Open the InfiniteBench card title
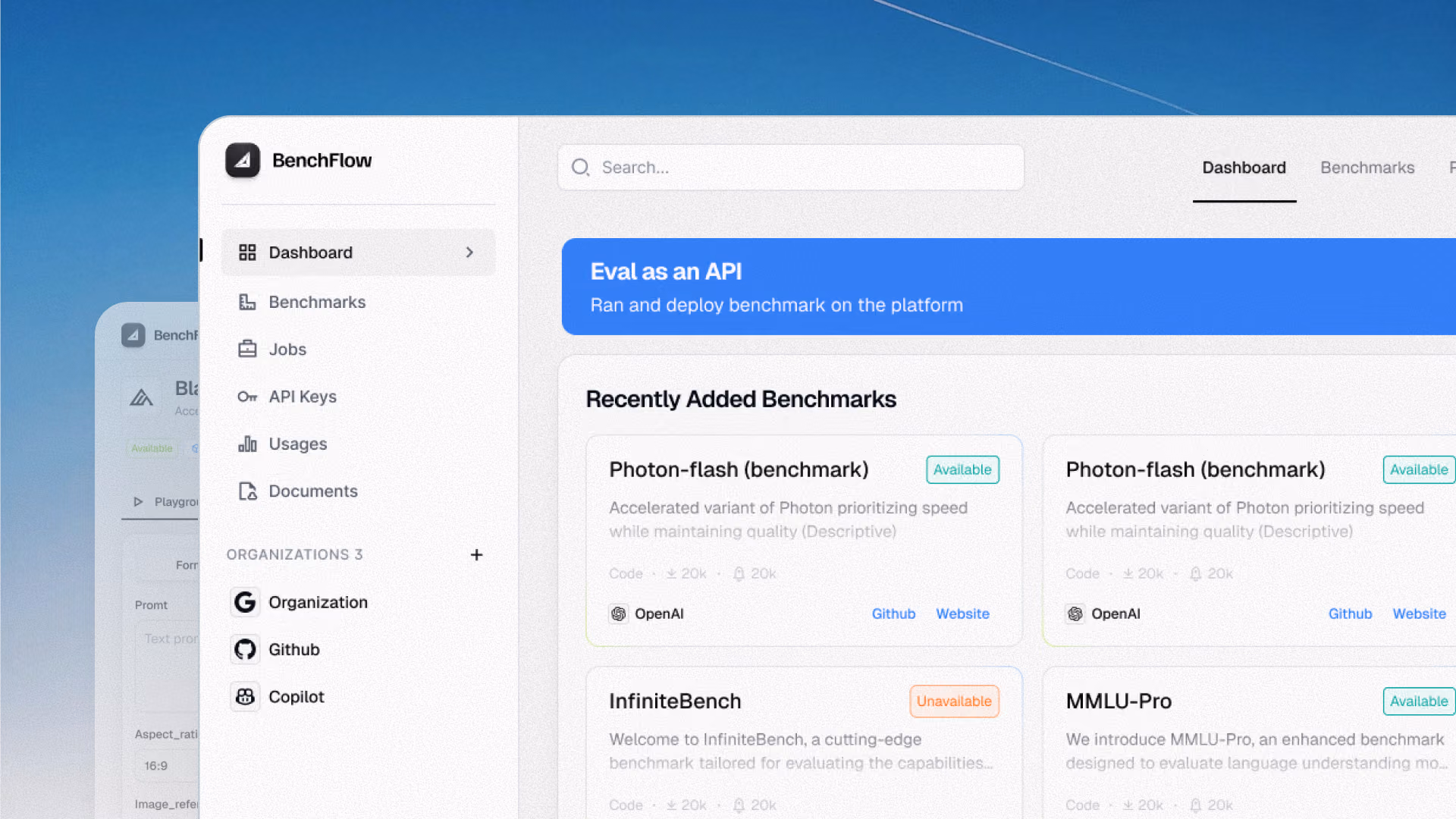 (x=675, y=701)
